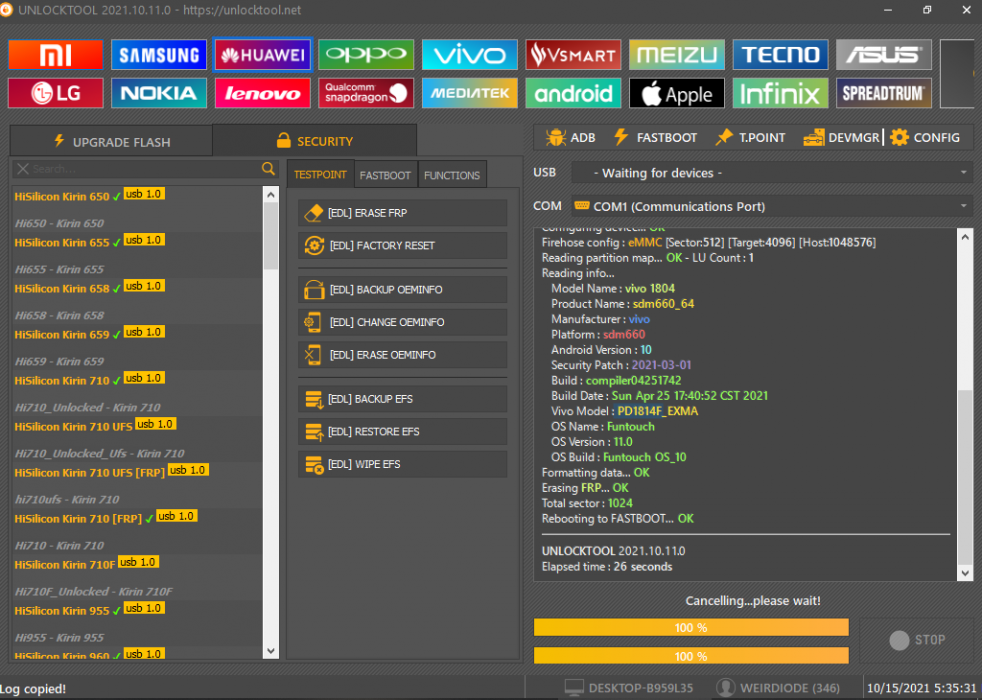Launch DEVMGR device manager
The image size is (982, 700).
click(841, 138)
